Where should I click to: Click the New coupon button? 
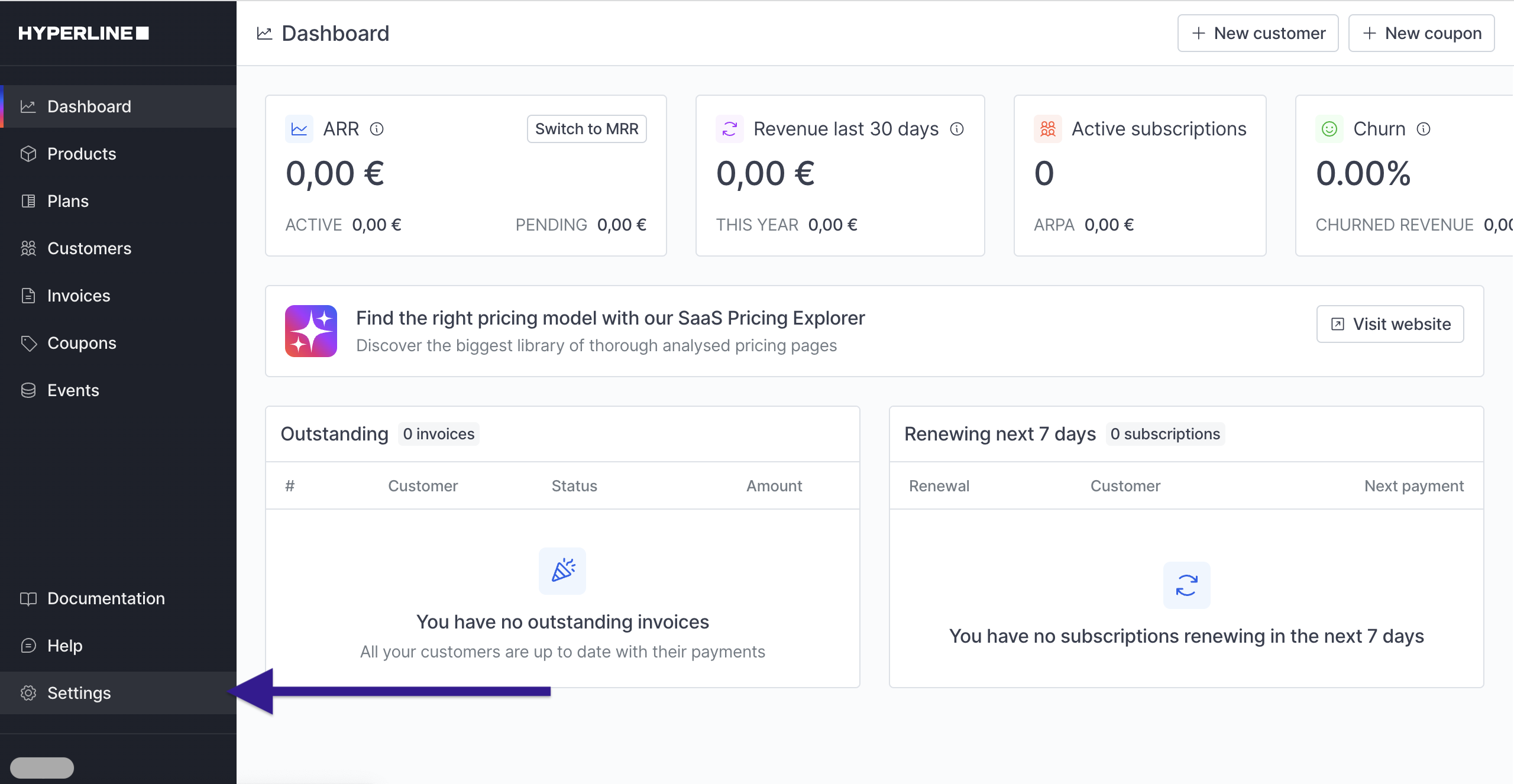(x=1421, y=33)
